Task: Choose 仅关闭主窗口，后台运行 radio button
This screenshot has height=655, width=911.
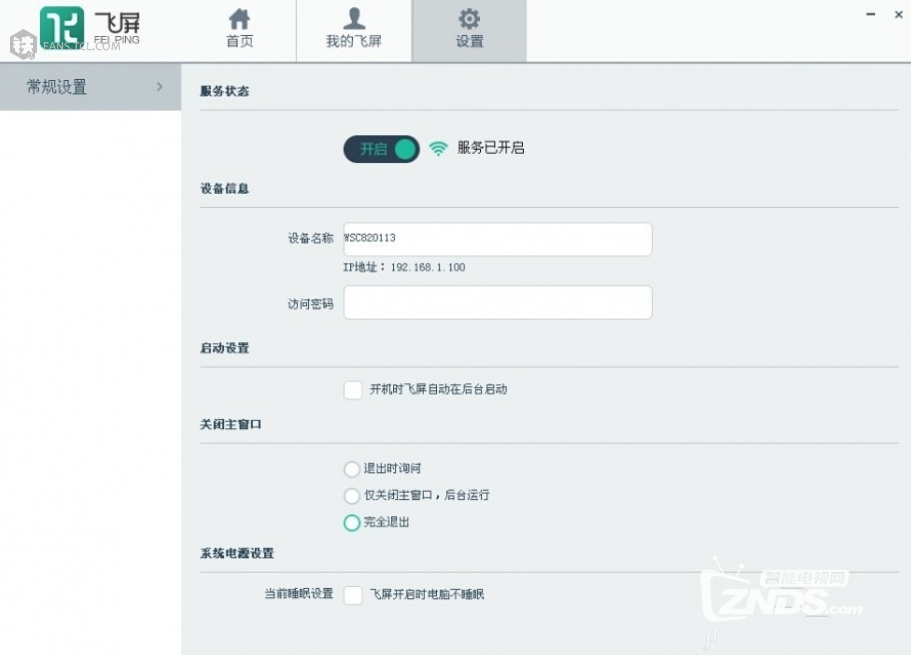Action: [352, 495]
